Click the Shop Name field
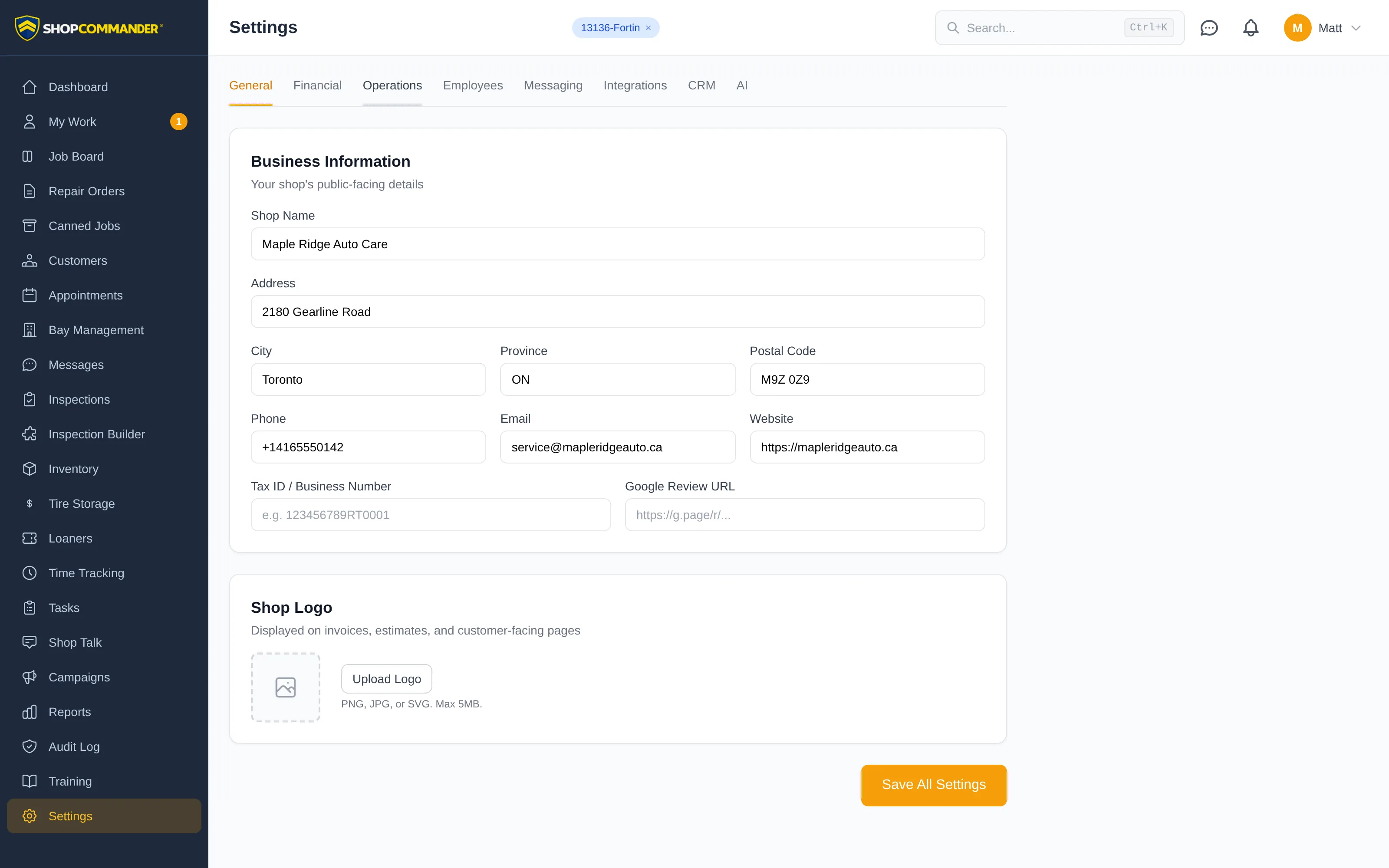The image size is (1389, 868). click(x=618, y=244)
